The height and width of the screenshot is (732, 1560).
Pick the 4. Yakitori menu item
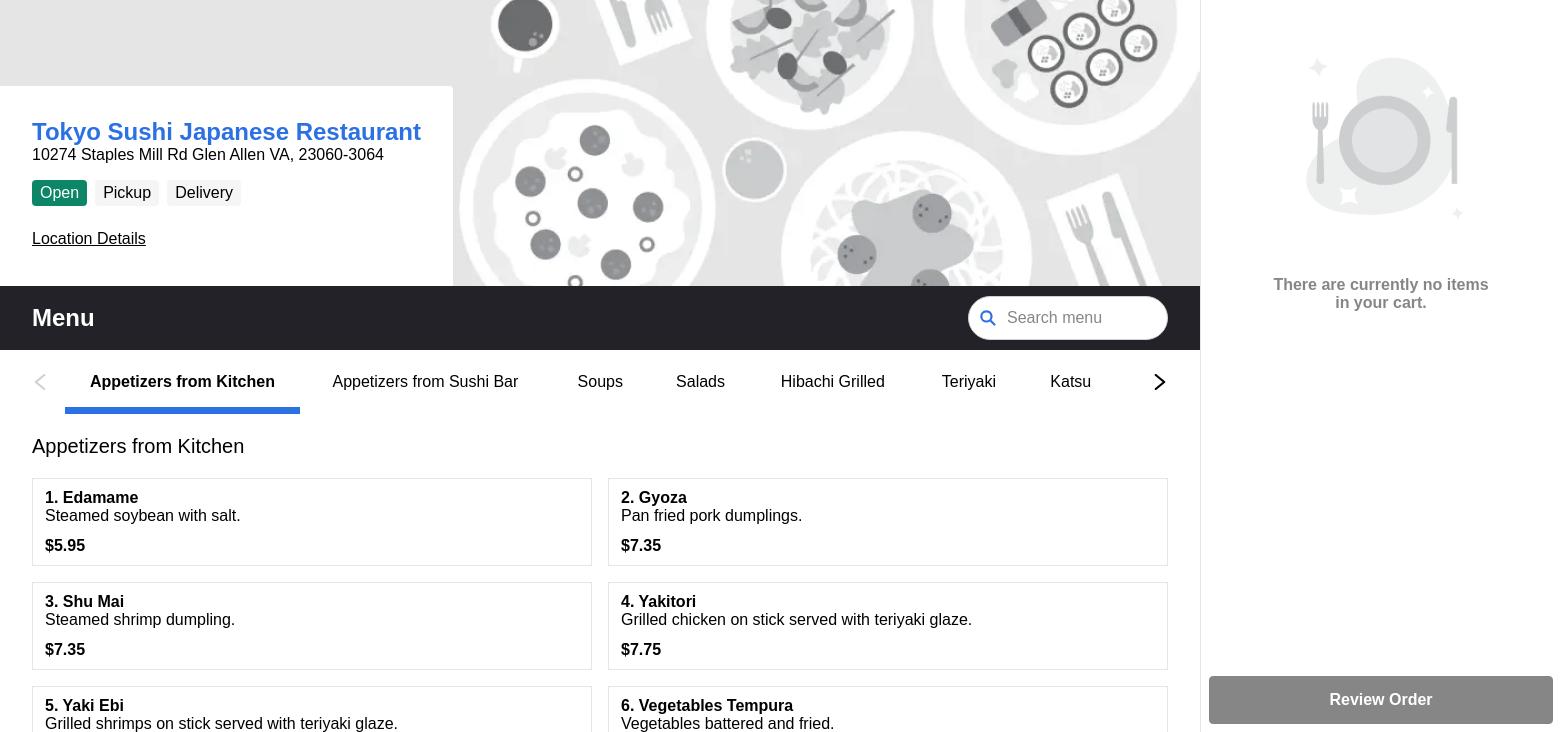(888, 626)
